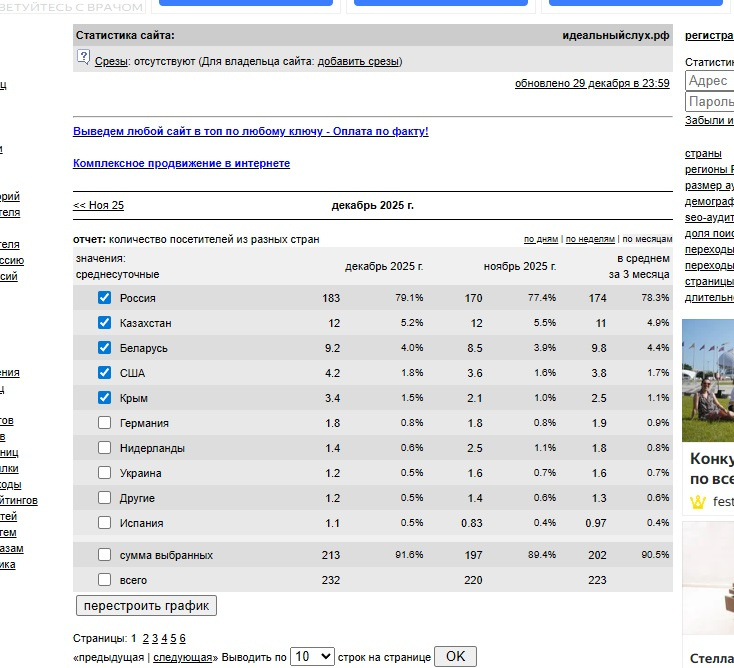This screenshot has height=668, width=734.
Task: Go to page 3 of results
Action: pos(155,638)
